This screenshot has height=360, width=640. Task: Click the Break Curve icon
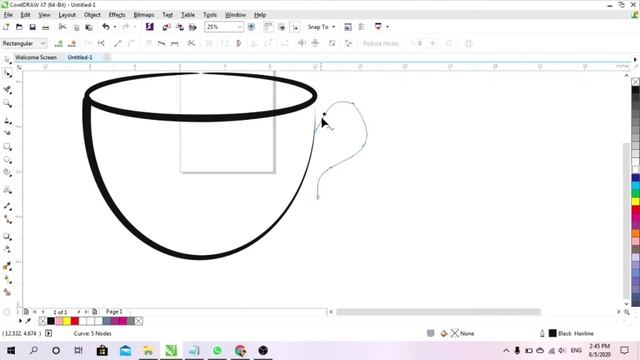(101, 43)
